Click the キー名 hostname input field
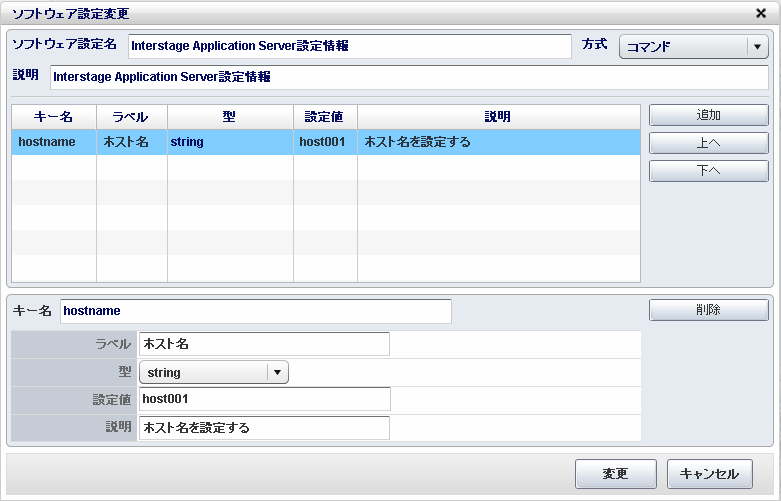Image resolution: width=781 pixels, height=501 pixels. 256,311
